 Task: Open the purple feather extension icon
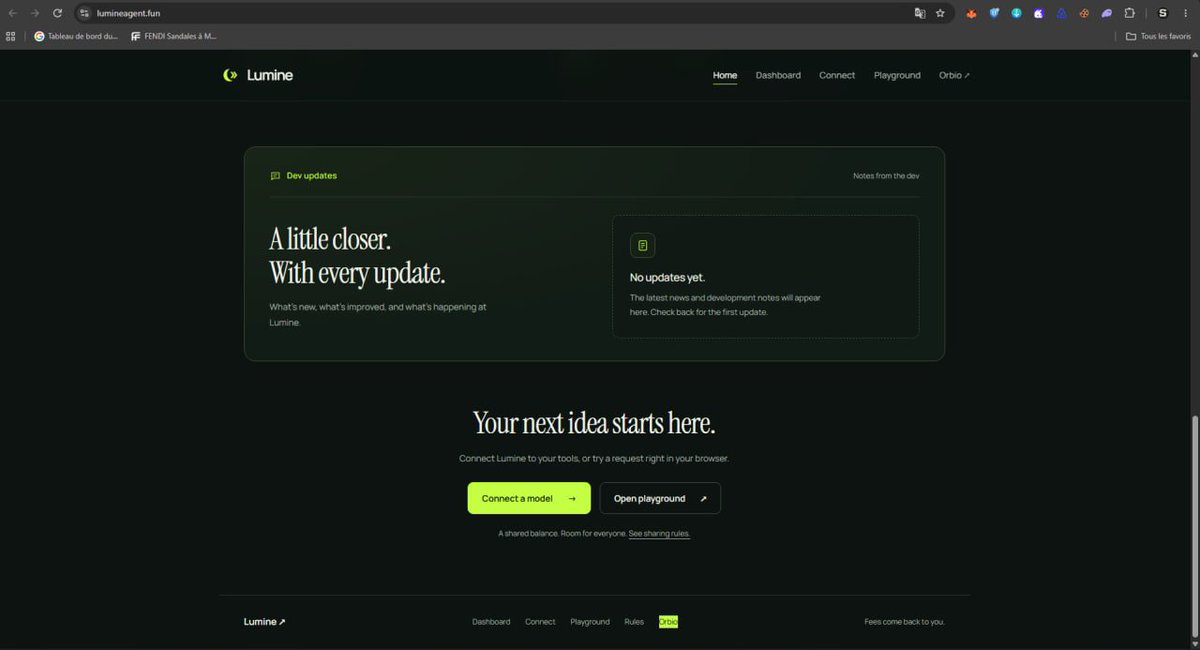[x=1107, y=13]
